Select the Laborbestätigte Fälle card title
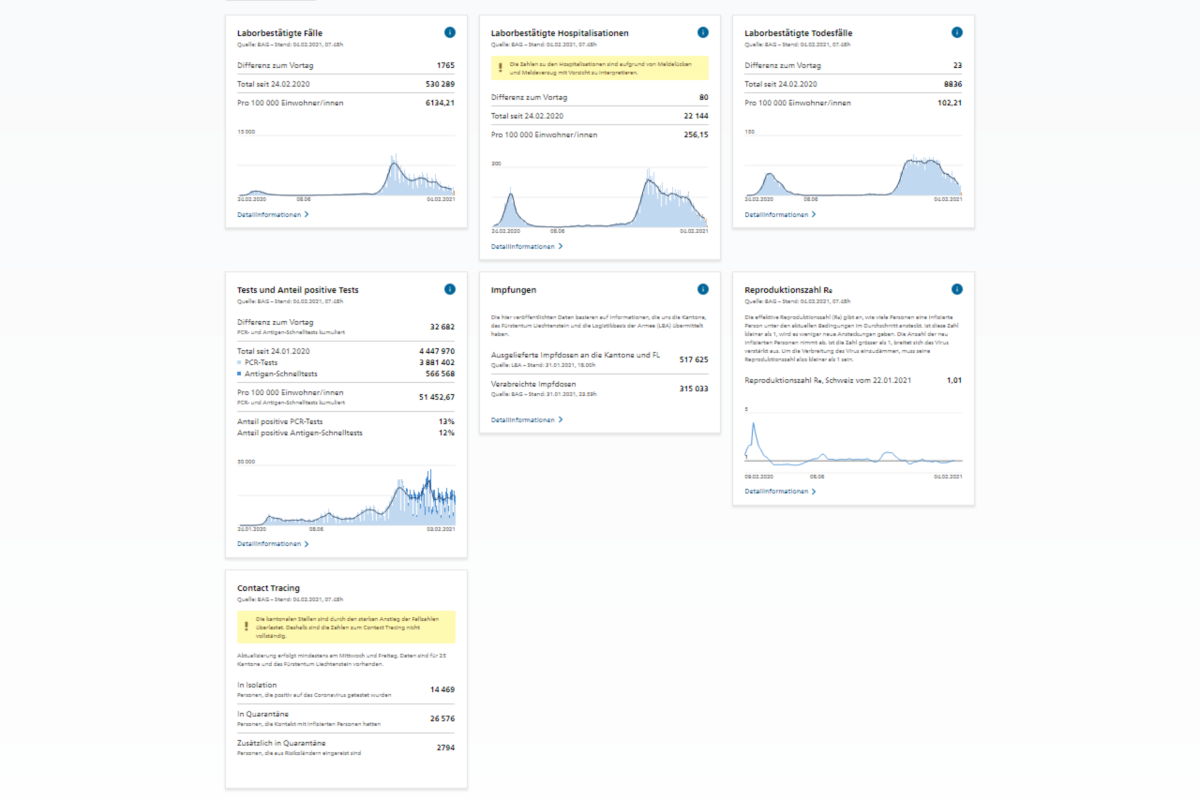The height and width of the screenshot is (800, 1200). tap(280, 33)
